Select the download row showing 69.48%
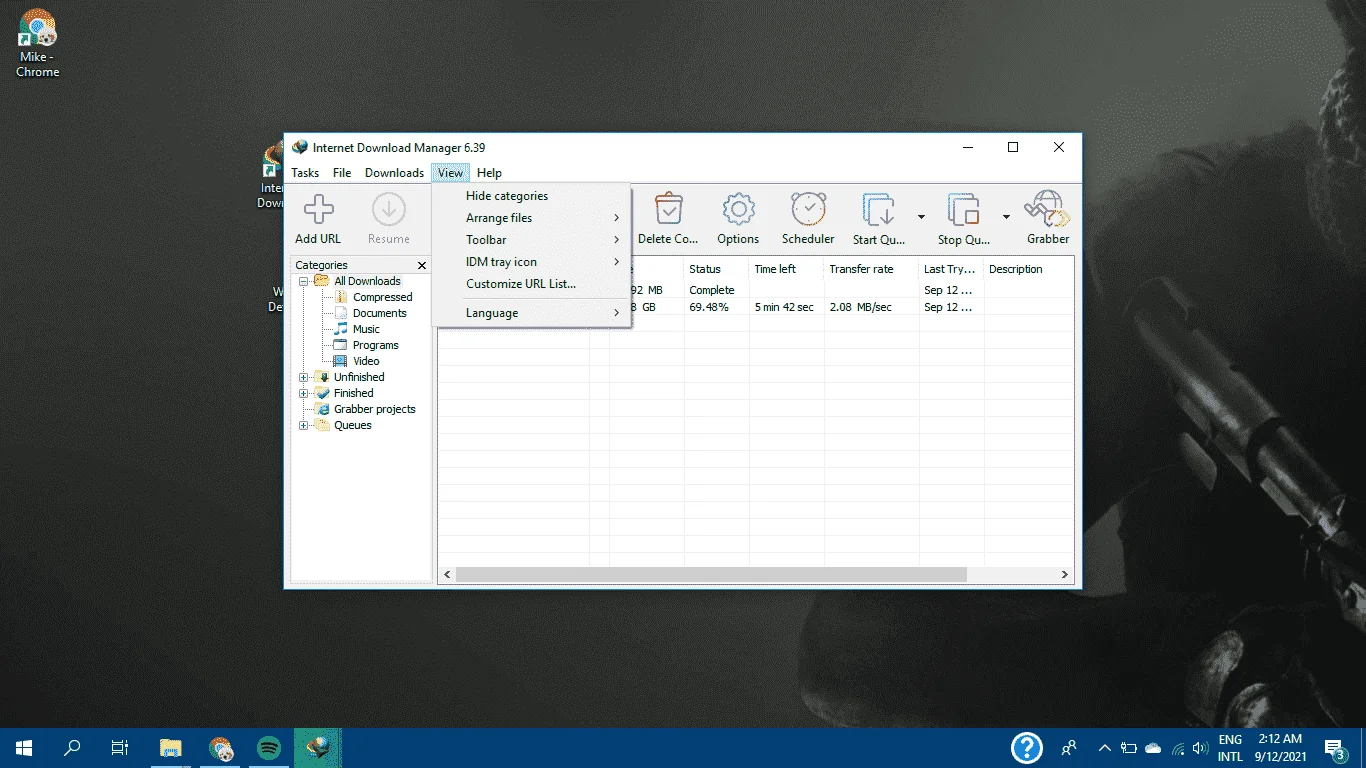This screenshot has width=1366, height=768. point(756,307)
